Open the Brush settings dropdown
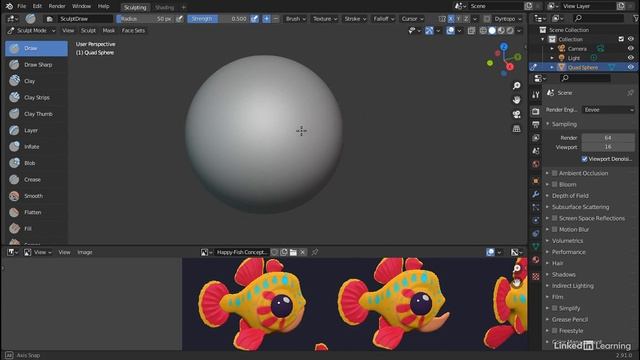Image resolution: width=640 pixels, height=360 pixels. [x=296, y=19]
